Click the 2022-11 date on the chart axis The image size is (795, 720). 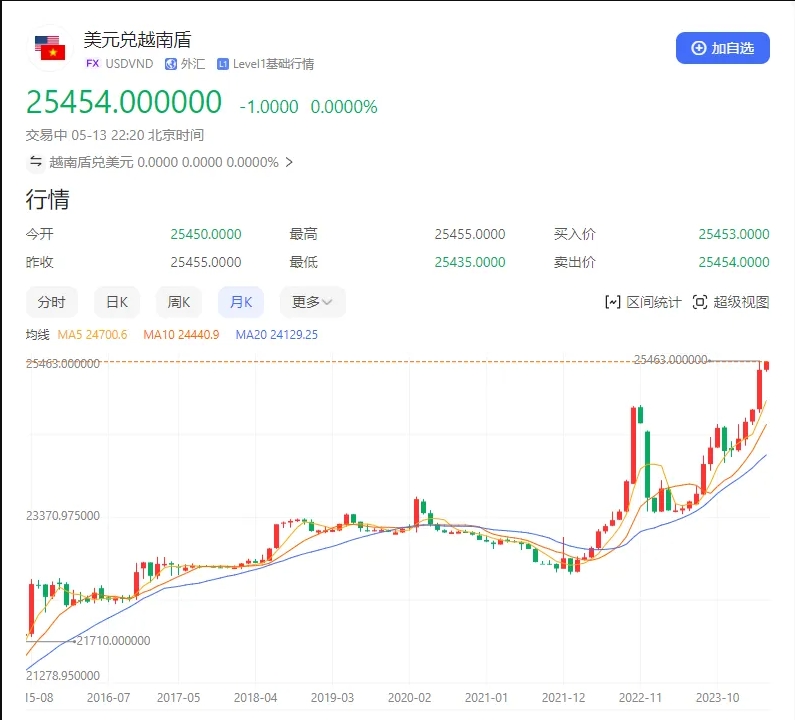click(640, 698)
